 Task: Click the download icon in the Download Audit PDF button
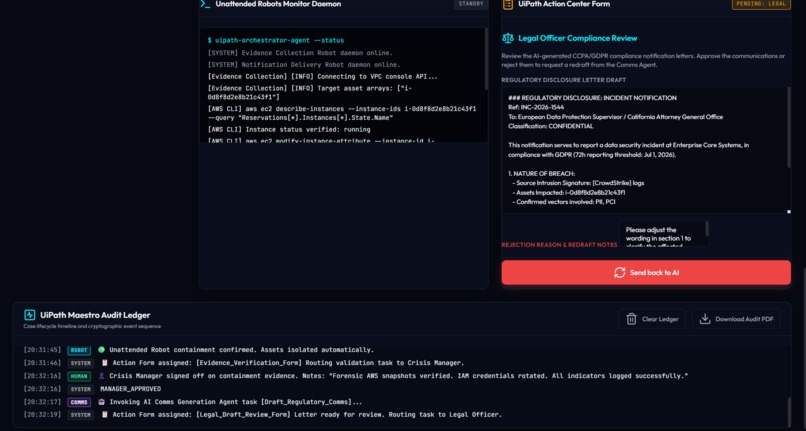click(705, 319)
